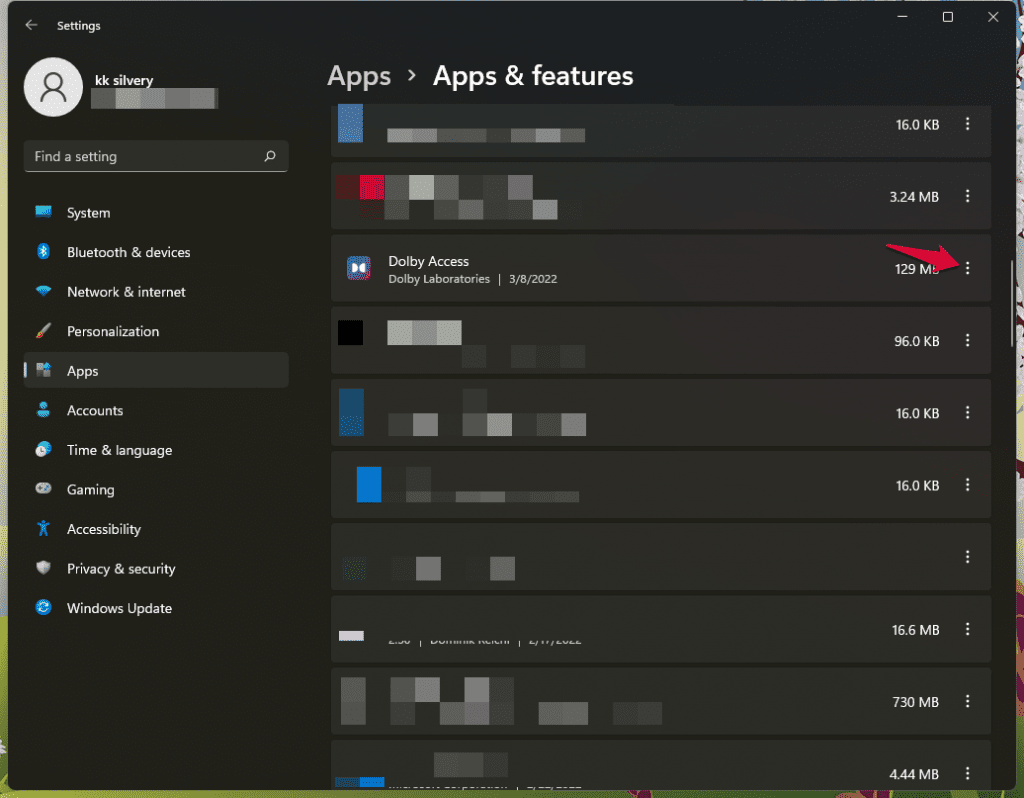This screenshot has height=798, width=1024.
Task: Go to the Accounts section
Action: 95,411
